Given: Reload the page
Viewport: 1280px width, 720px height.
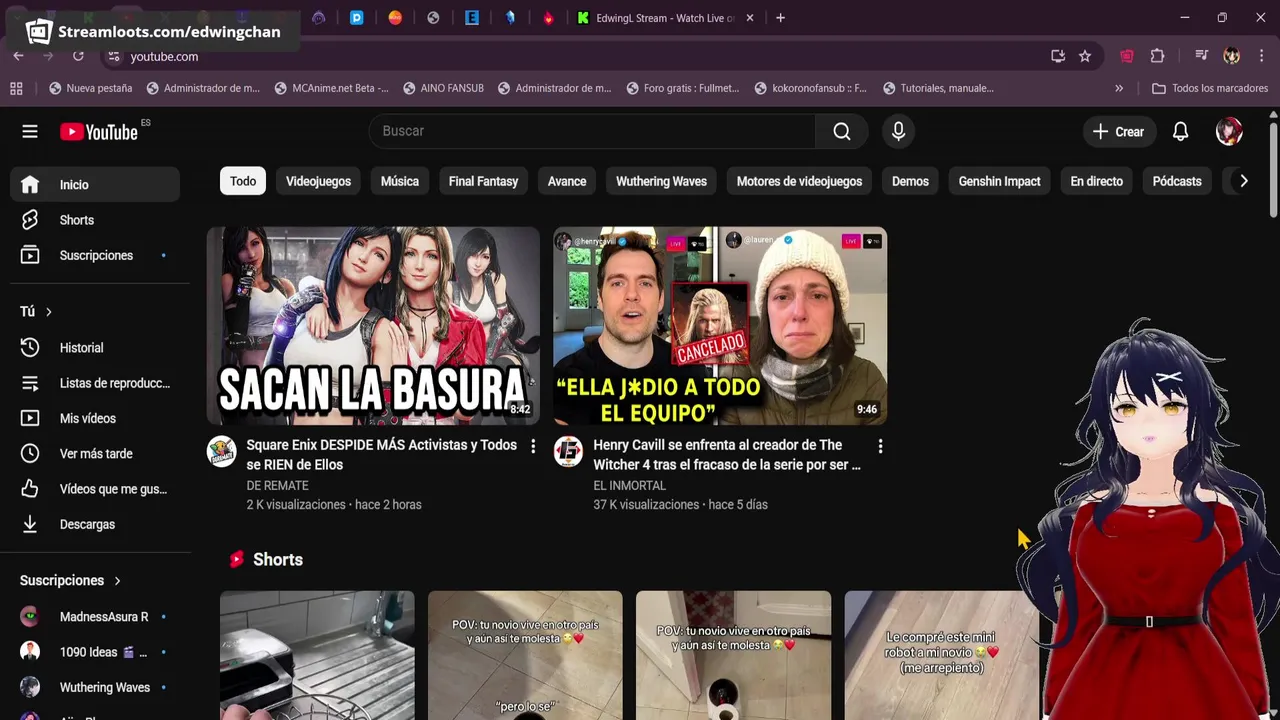Looking at the screenshot, I should coord(78,56).
